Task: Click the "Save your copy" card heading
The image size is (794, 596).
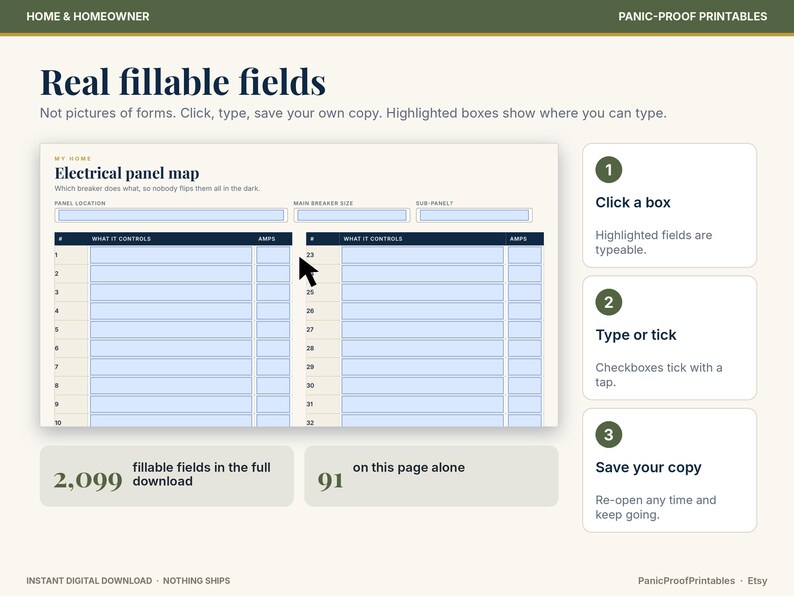Action: [649, 467]
